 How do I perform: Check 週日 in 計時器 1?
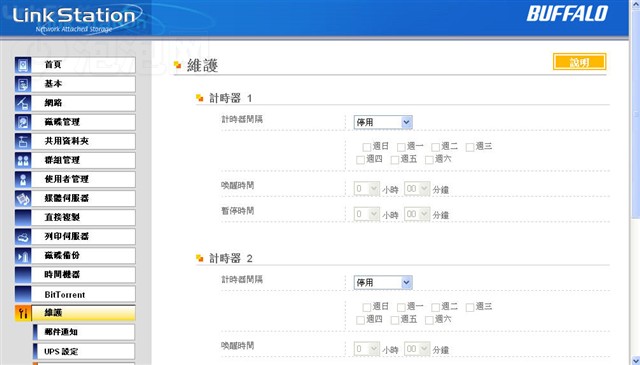point(367,147)
